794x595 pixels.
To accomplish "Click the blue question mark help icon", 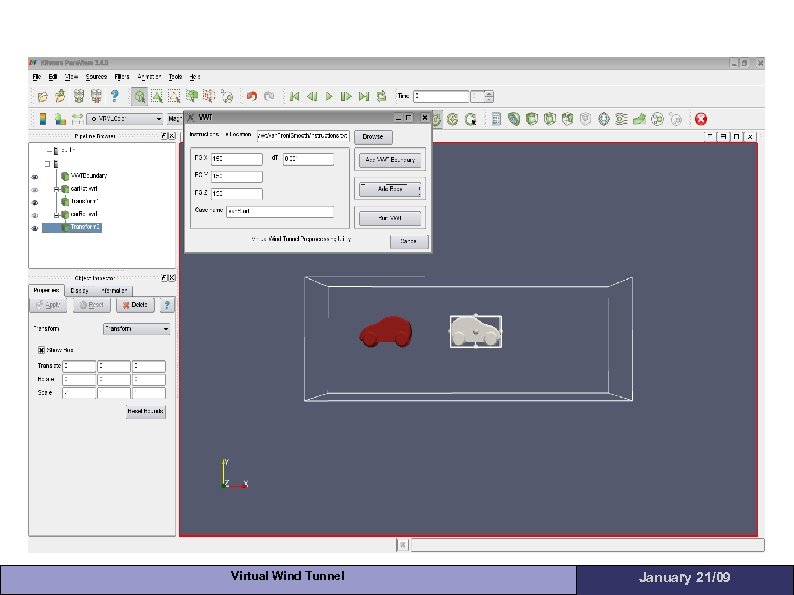I will 114,97.
